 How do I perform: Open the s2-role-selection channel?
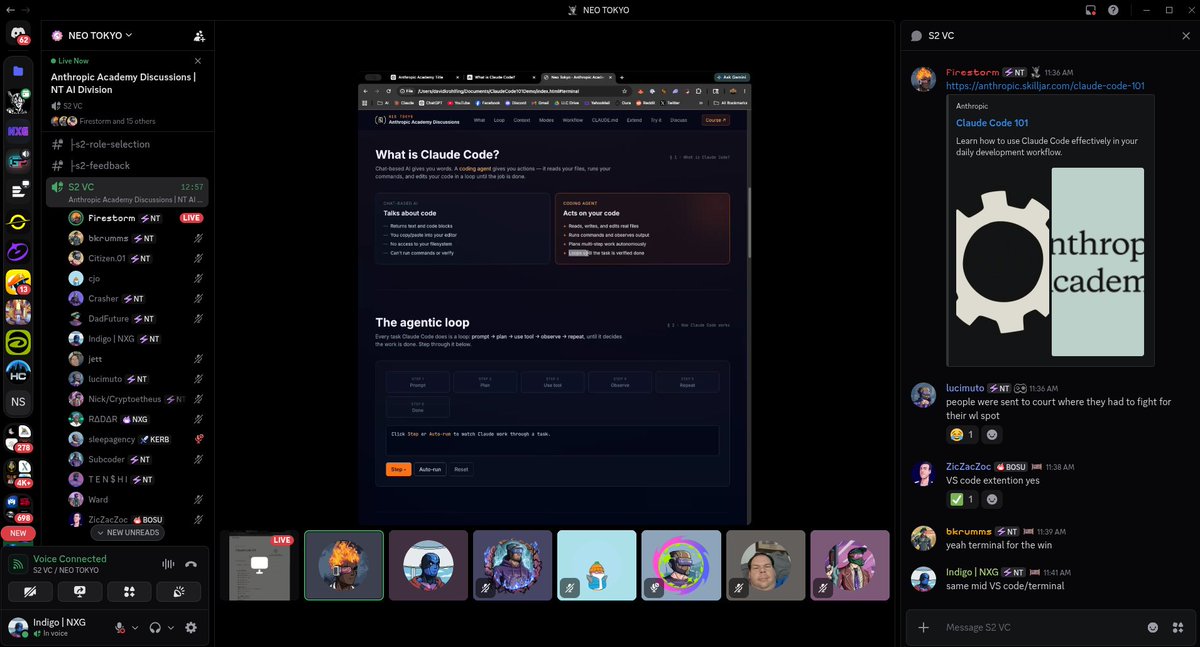click(x=127, y=144)
